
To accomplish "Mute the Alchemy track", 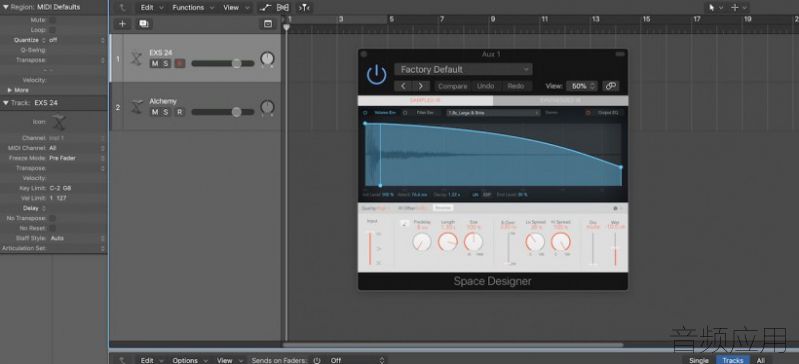I will pos(155,112).
